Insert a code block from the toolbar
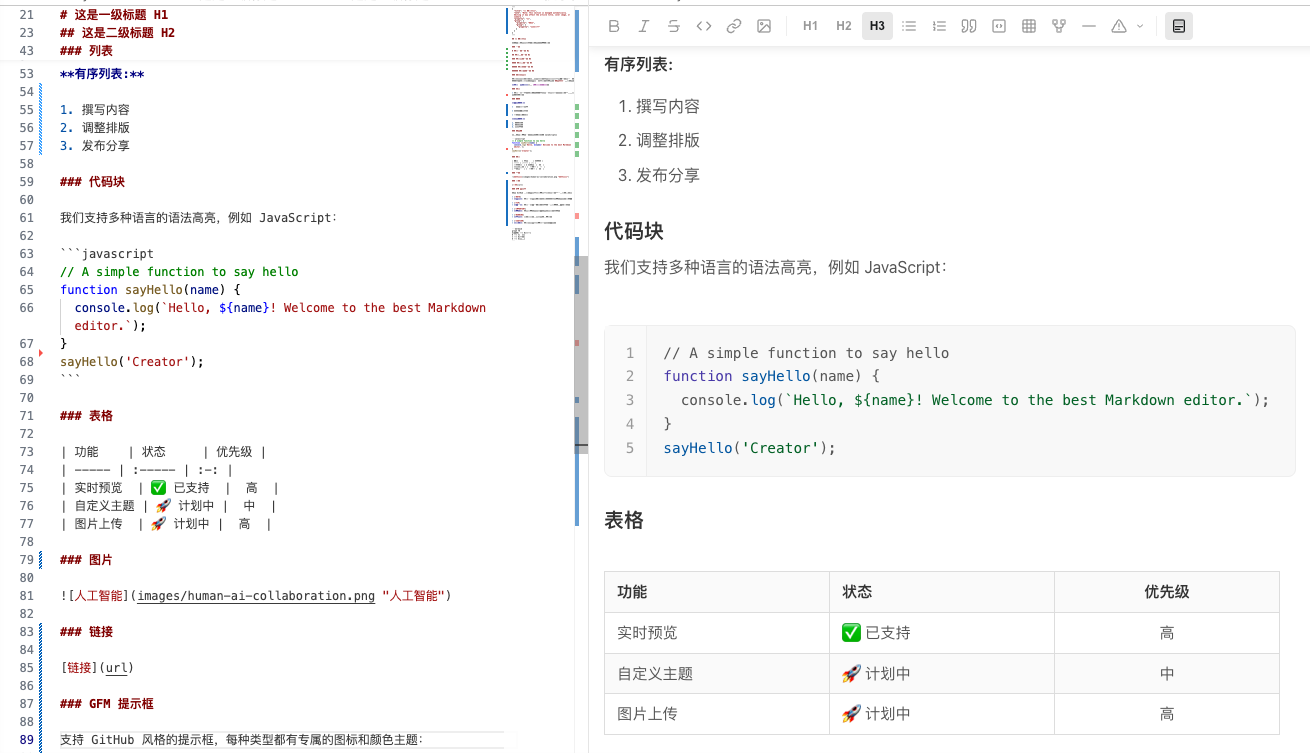 click(999, 26)
